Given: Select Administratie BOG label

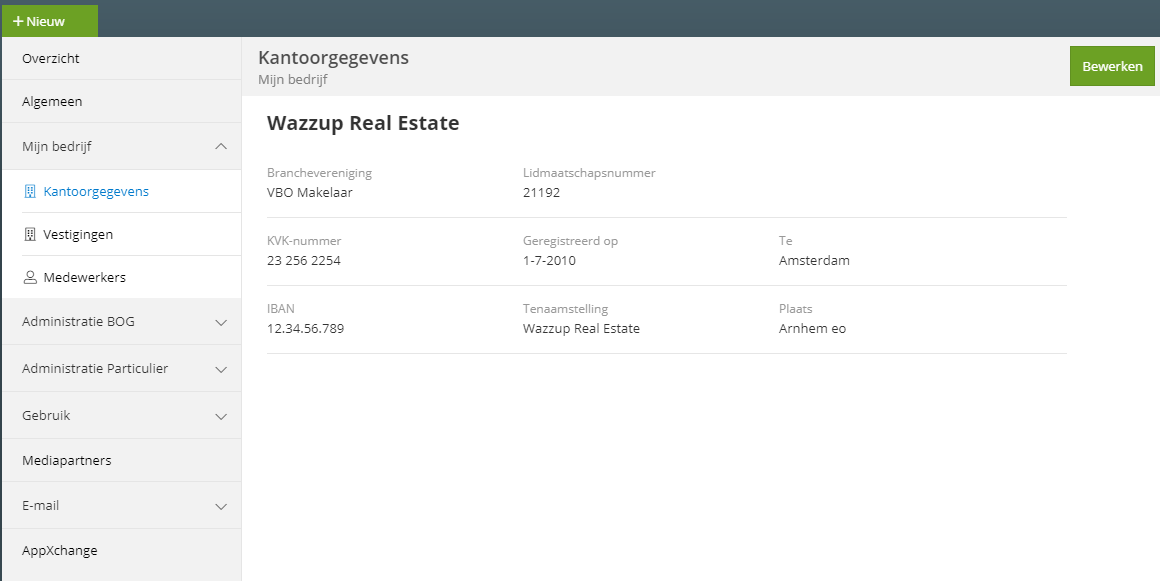Looking at the screenshot, I should 78,322.
